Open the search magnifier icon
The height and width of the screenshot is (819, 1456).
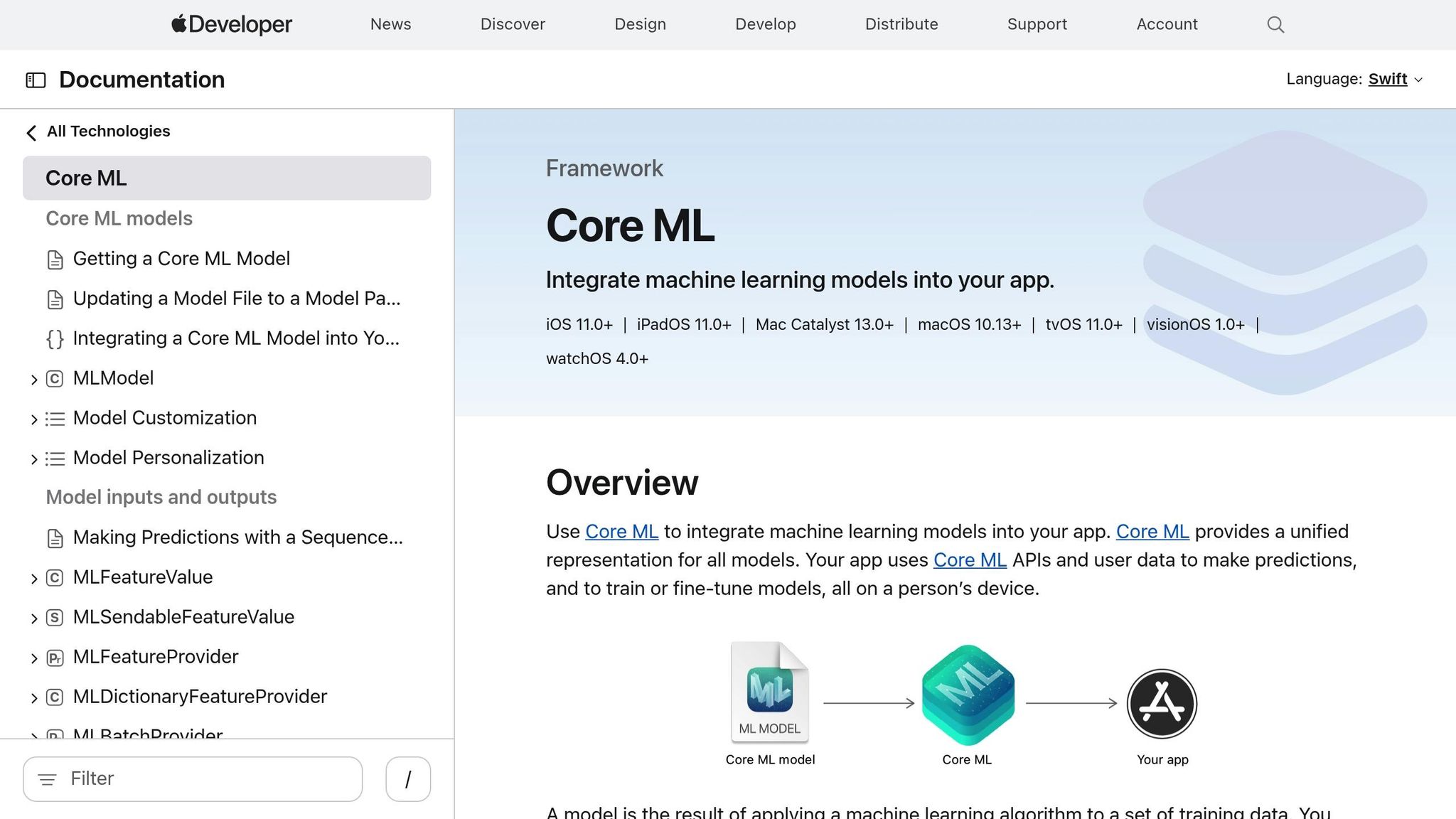pos(1275,25)
